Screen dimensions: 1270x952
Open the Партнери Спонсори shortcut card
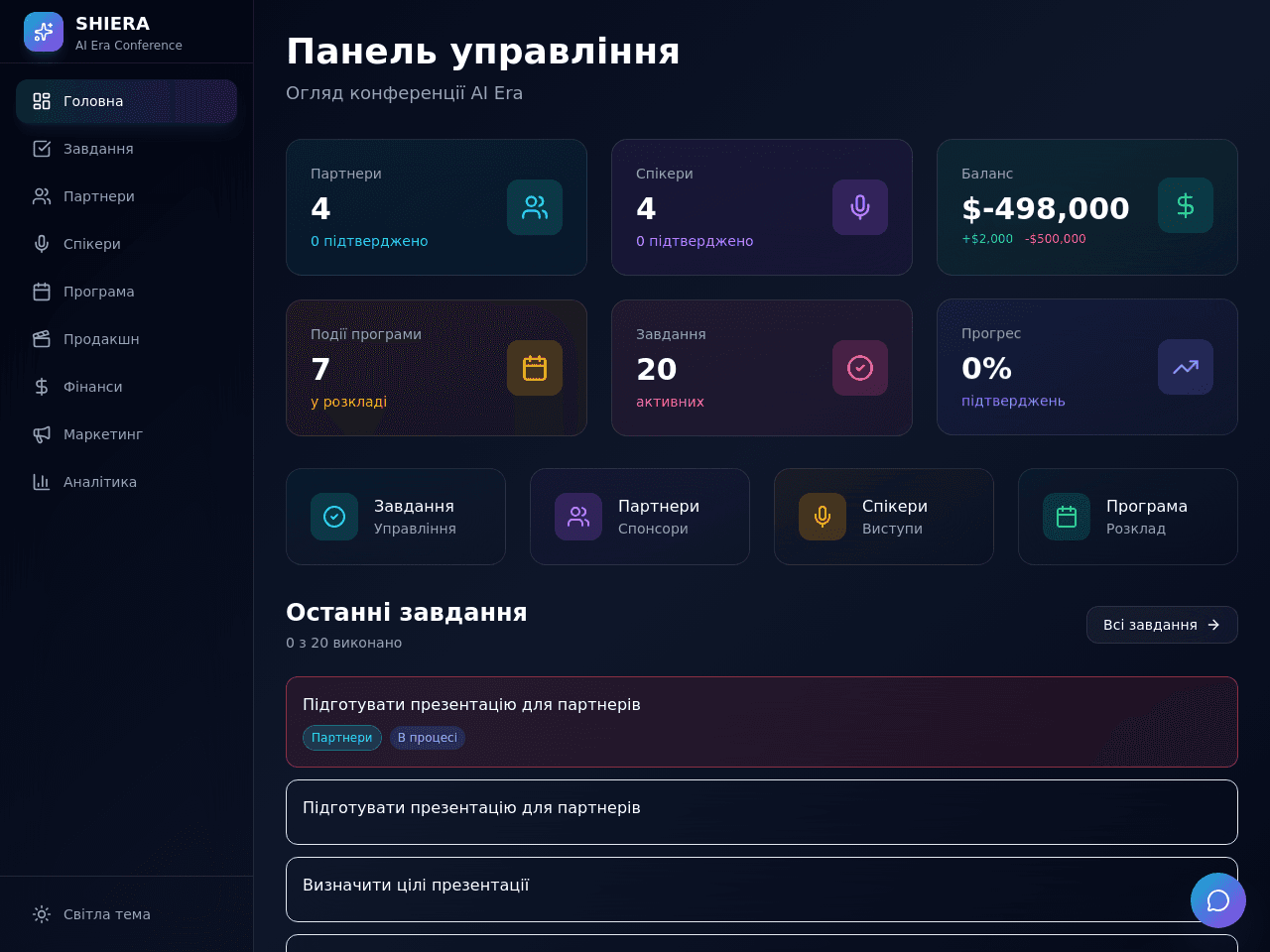tap(640, 517)
